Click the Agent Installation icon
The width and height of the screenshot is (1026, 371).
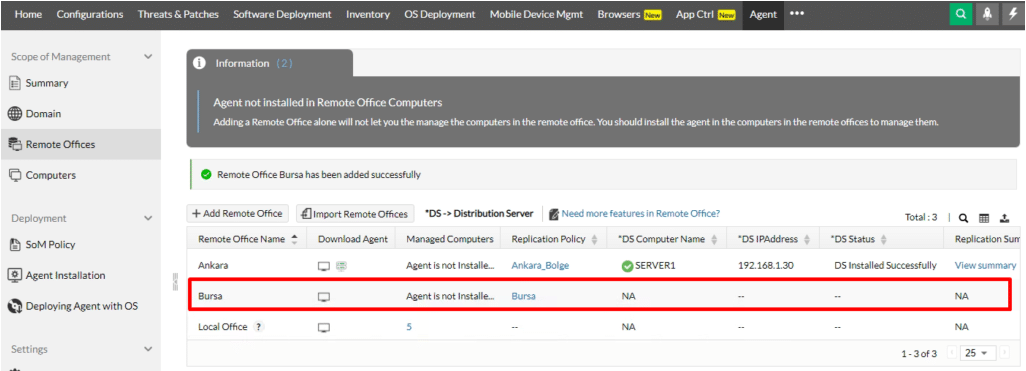click(14, 275)
